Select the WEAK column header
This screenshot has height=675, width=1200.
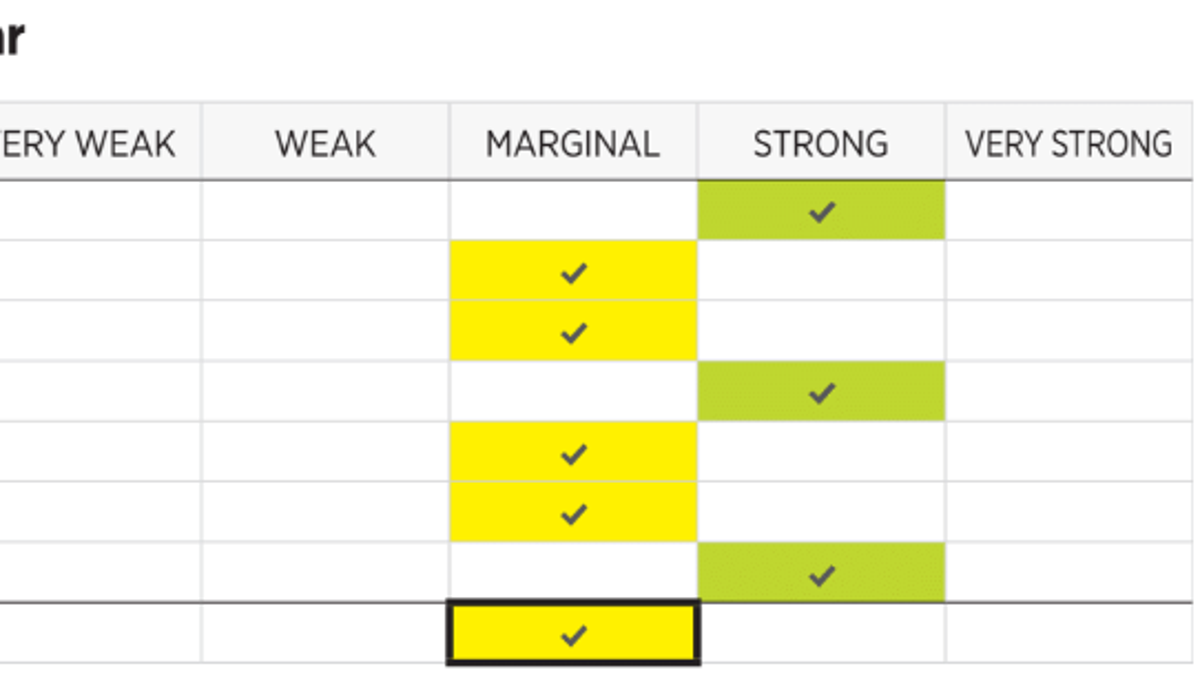pos(326,144)
